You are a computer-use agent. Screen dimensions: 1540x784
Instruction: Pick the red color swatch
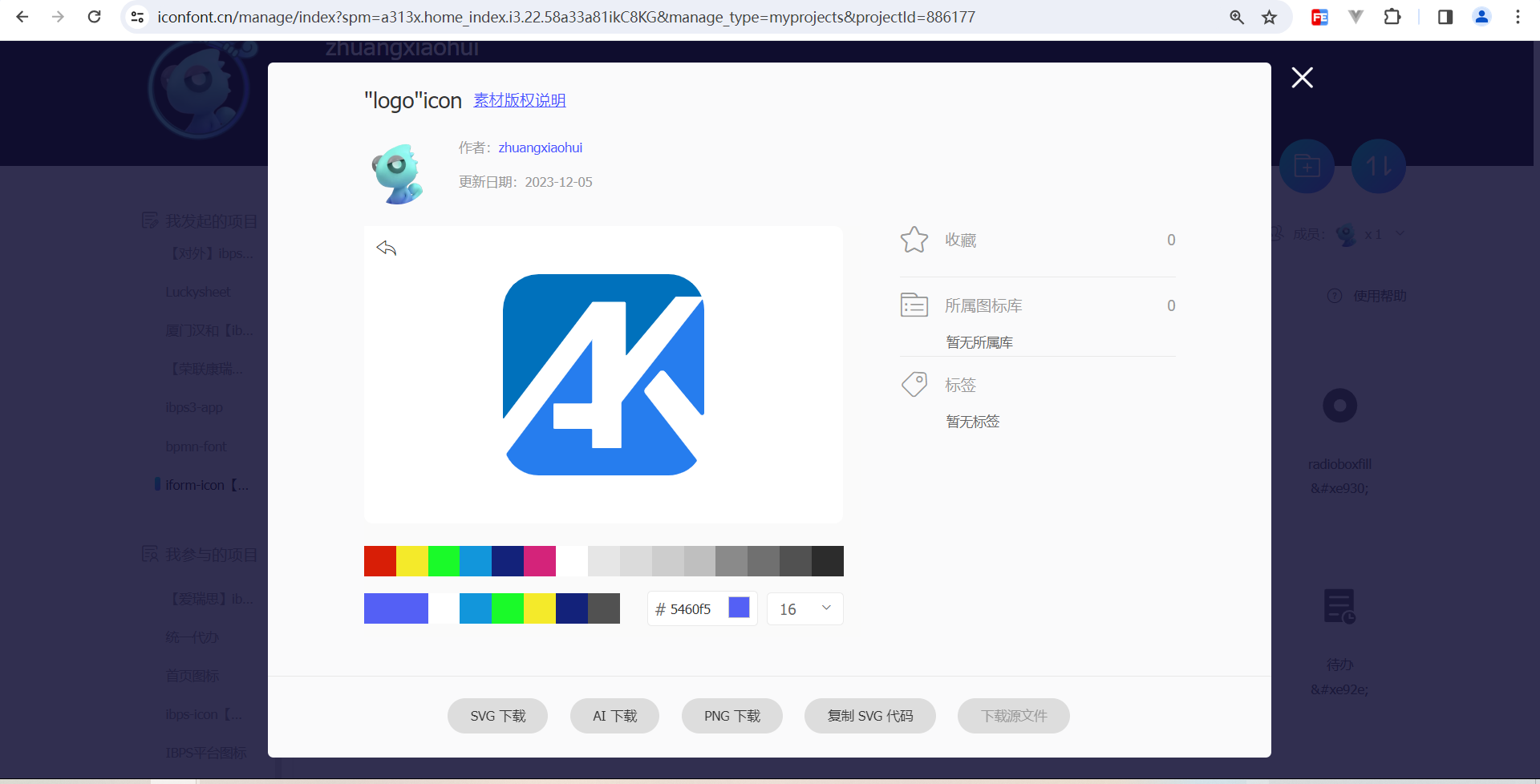(379, 561)
